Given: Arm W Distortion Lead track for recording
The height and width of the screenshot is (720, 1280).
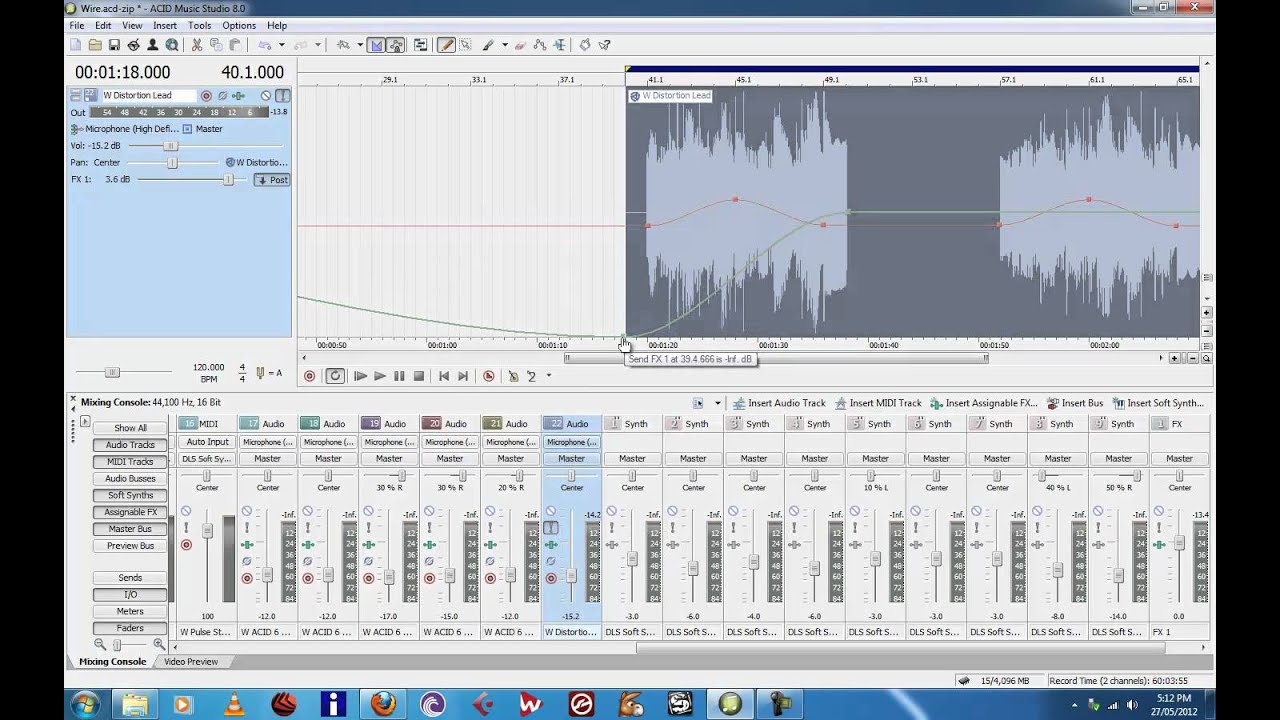Looking at the screenshot, I should (206, 96).
